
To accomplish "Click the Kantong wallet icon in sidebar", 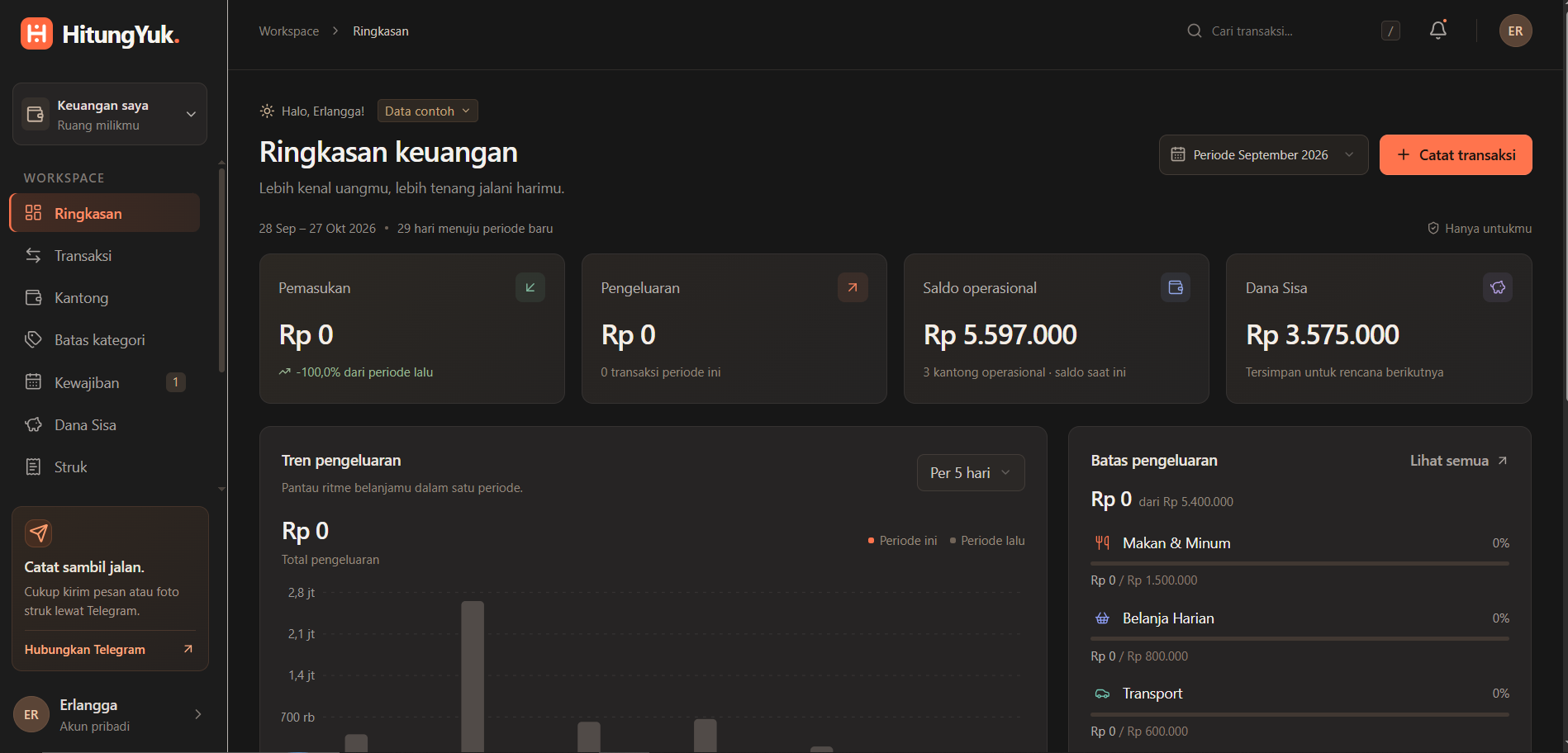I will point(33,297).
